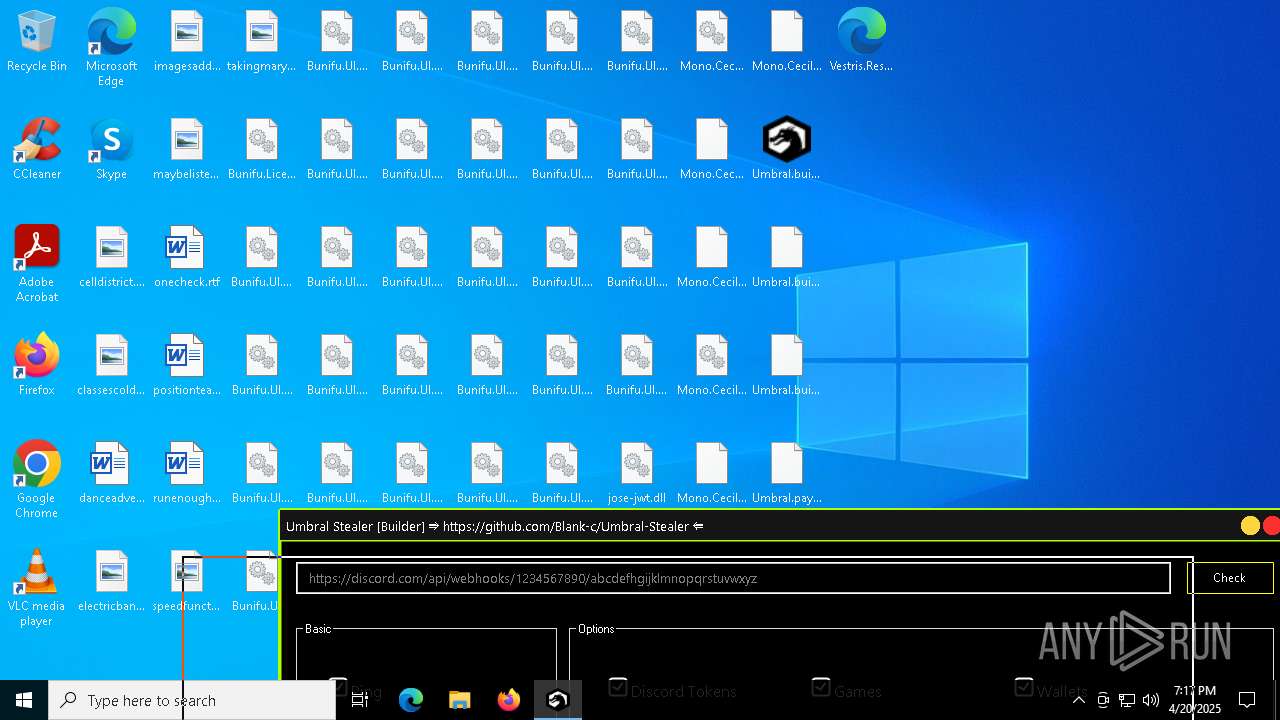
Task: Select the celldistrict image file
Action: point(112,258)
